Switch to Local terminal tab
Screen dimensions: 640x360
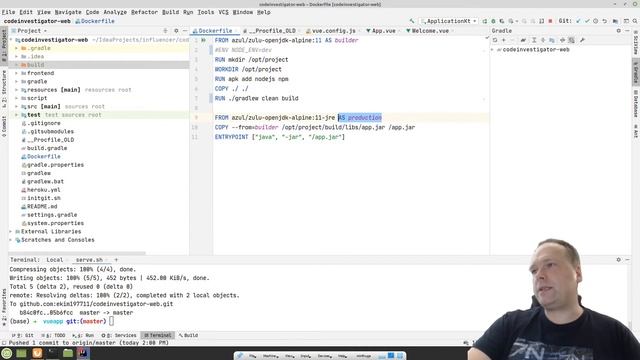point(54,260)
